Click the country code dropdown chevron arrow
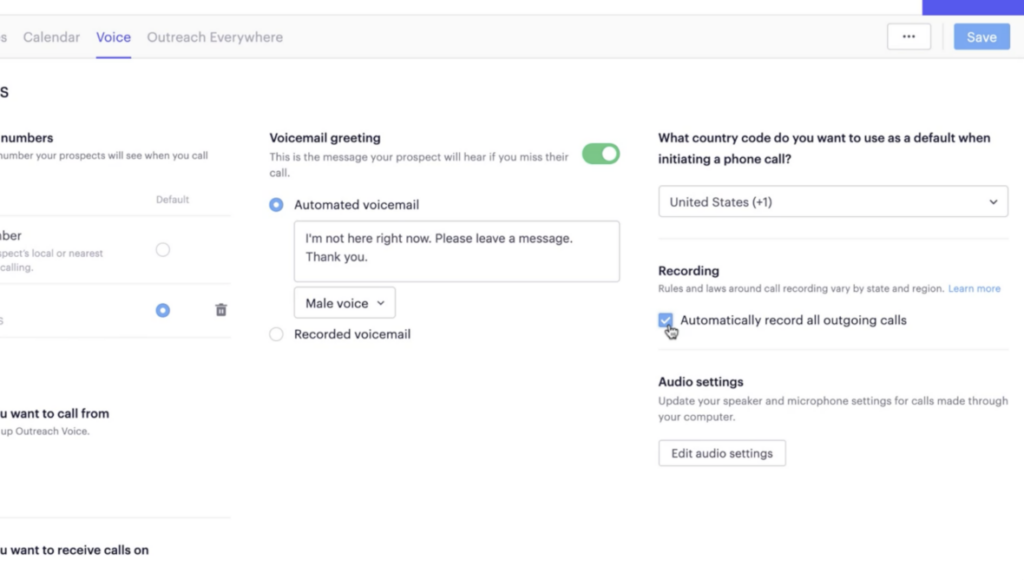The height and width of the screenshot is (580, 1024). point(993,202)
